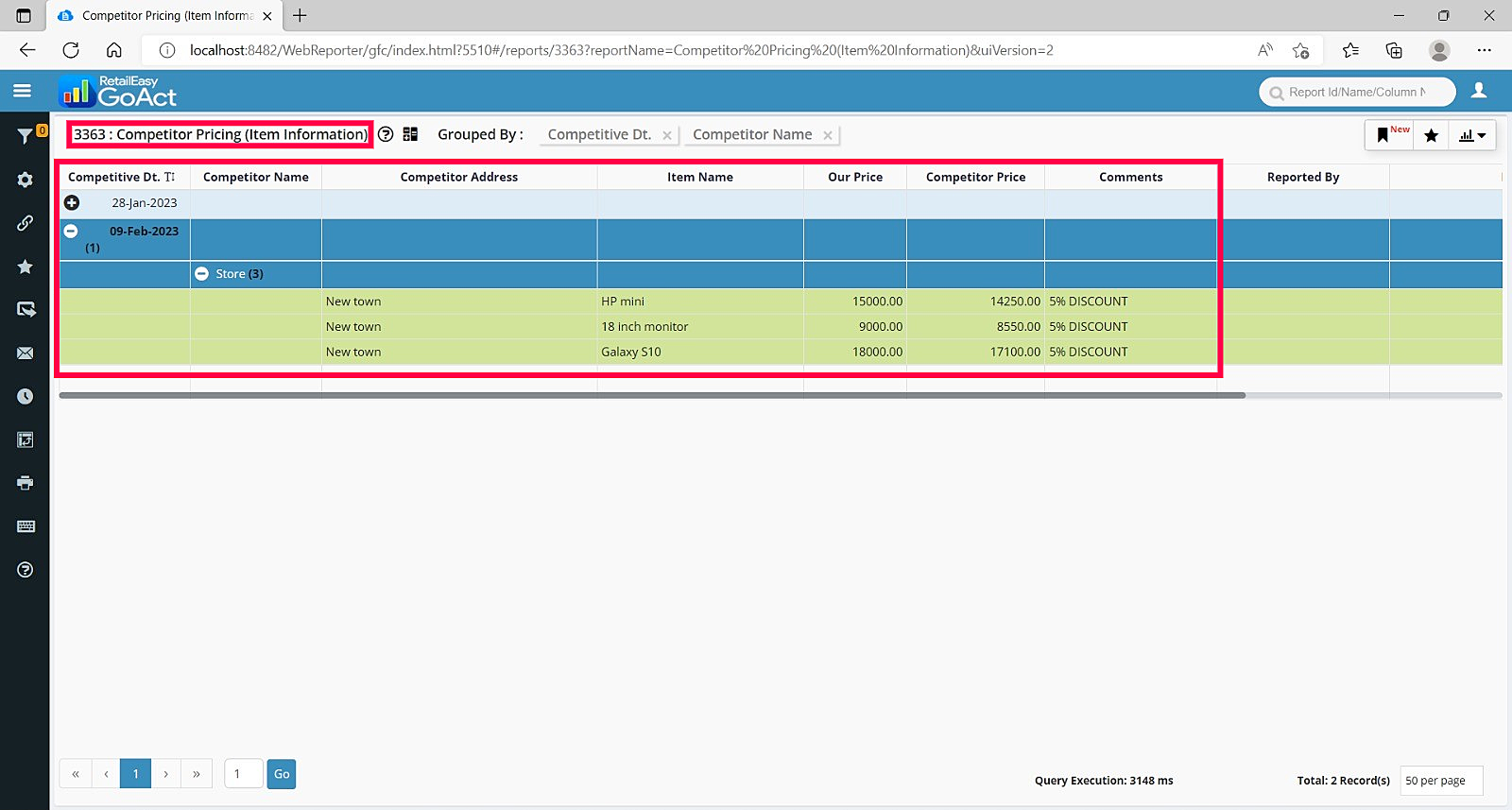Open browser settings ellipsis menu
The height and width of the screenshot is (810, 1512).
[x=1485, y=50]
